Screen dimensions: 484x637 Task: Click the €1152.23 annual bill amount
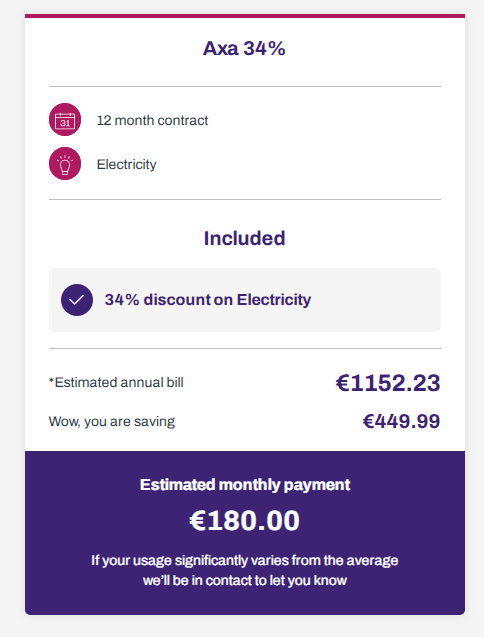click(x=388, y=383)
